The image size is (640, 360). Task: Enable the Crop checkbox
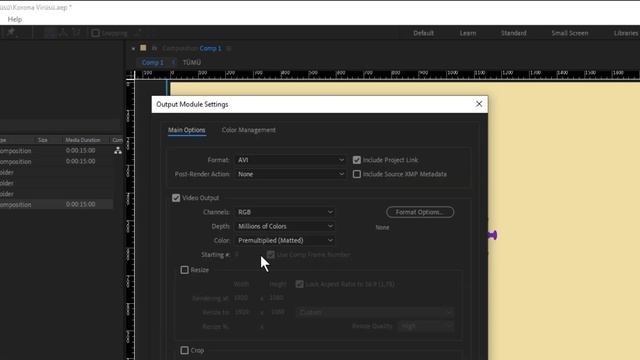184,350
